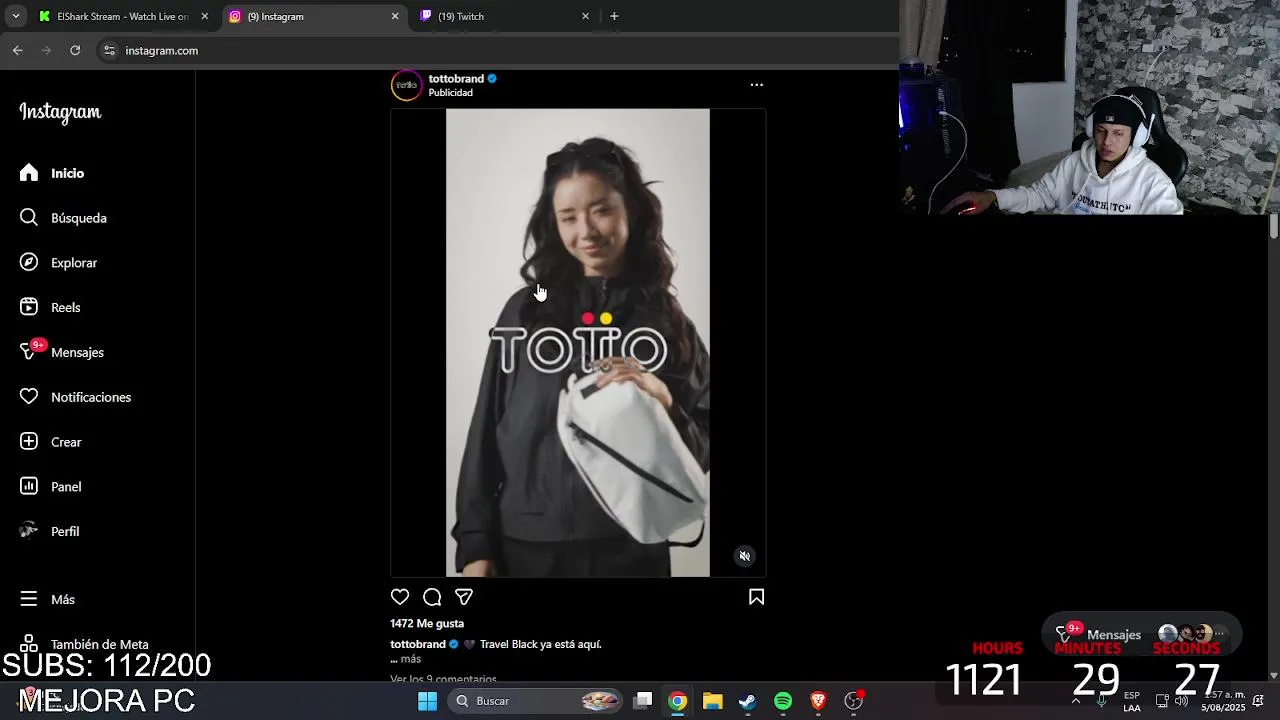This screenshot has width=1280, height=720.
Task: Click the TOTTO ad video
Action: pos(578,342)
